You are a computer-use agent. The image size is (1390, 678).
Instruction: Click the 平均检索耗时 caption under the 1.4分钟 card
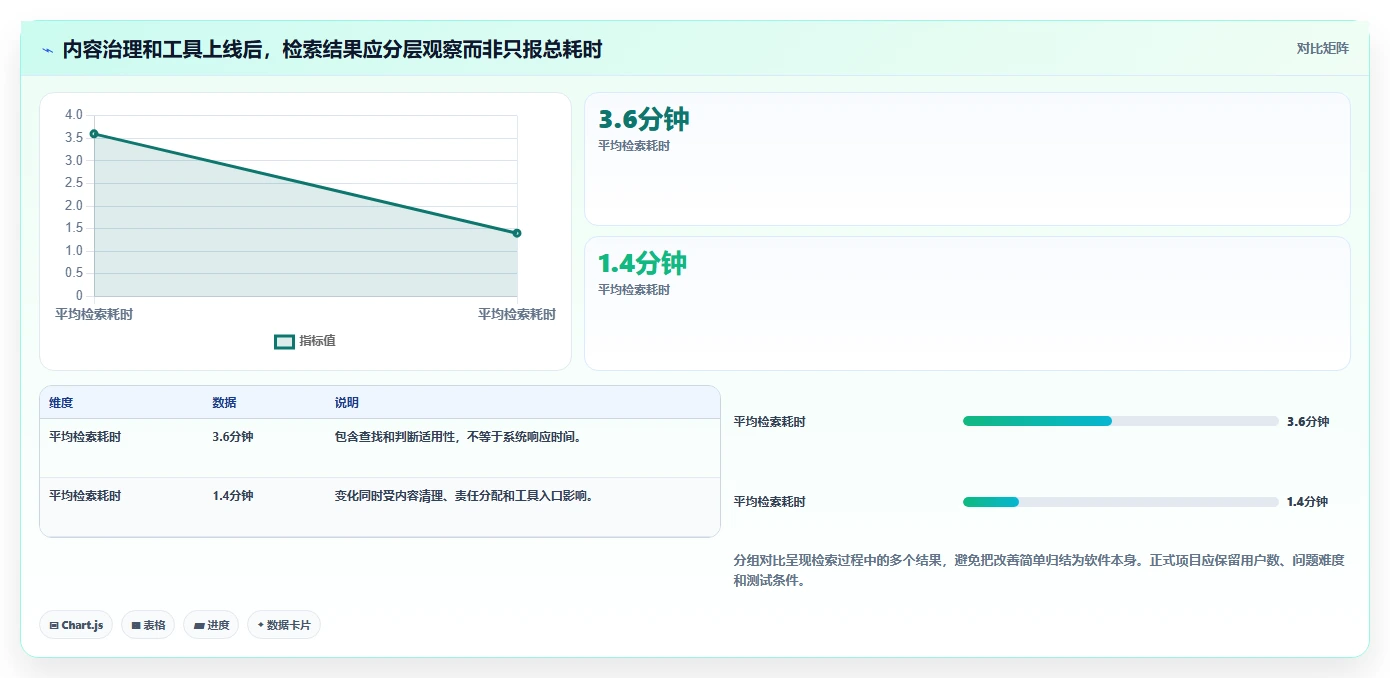point(634,290)
